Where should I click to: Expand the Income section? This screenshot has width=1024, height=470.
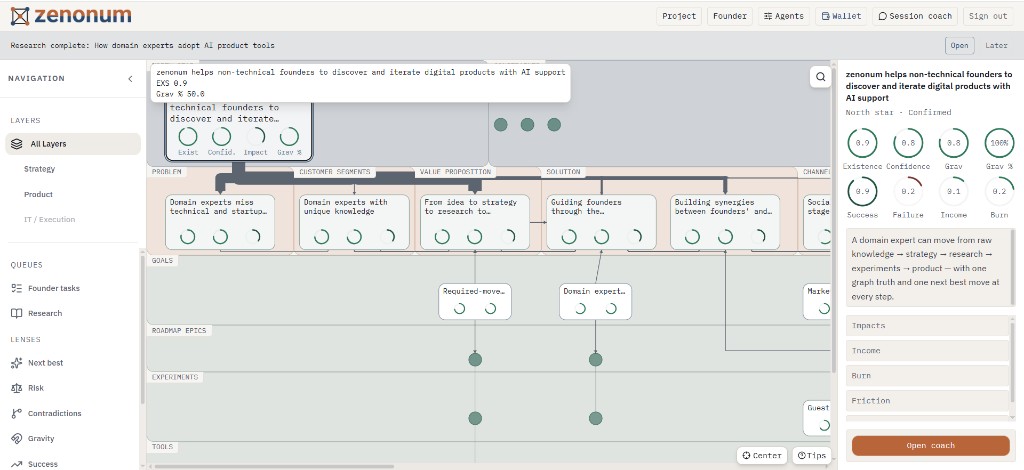(928, 351)
